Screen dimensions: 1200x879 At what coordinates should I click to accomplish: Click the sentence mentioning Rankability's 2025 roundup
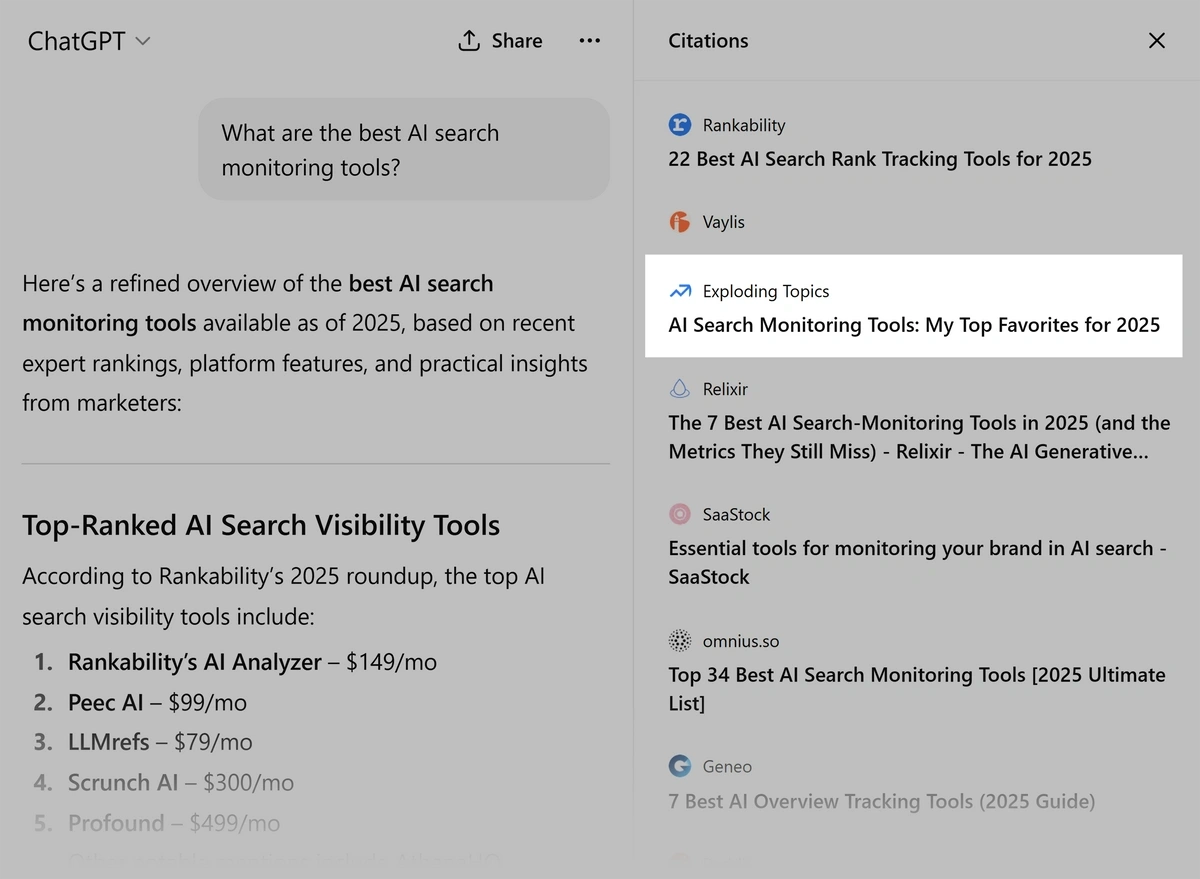(x=283, y=597)
